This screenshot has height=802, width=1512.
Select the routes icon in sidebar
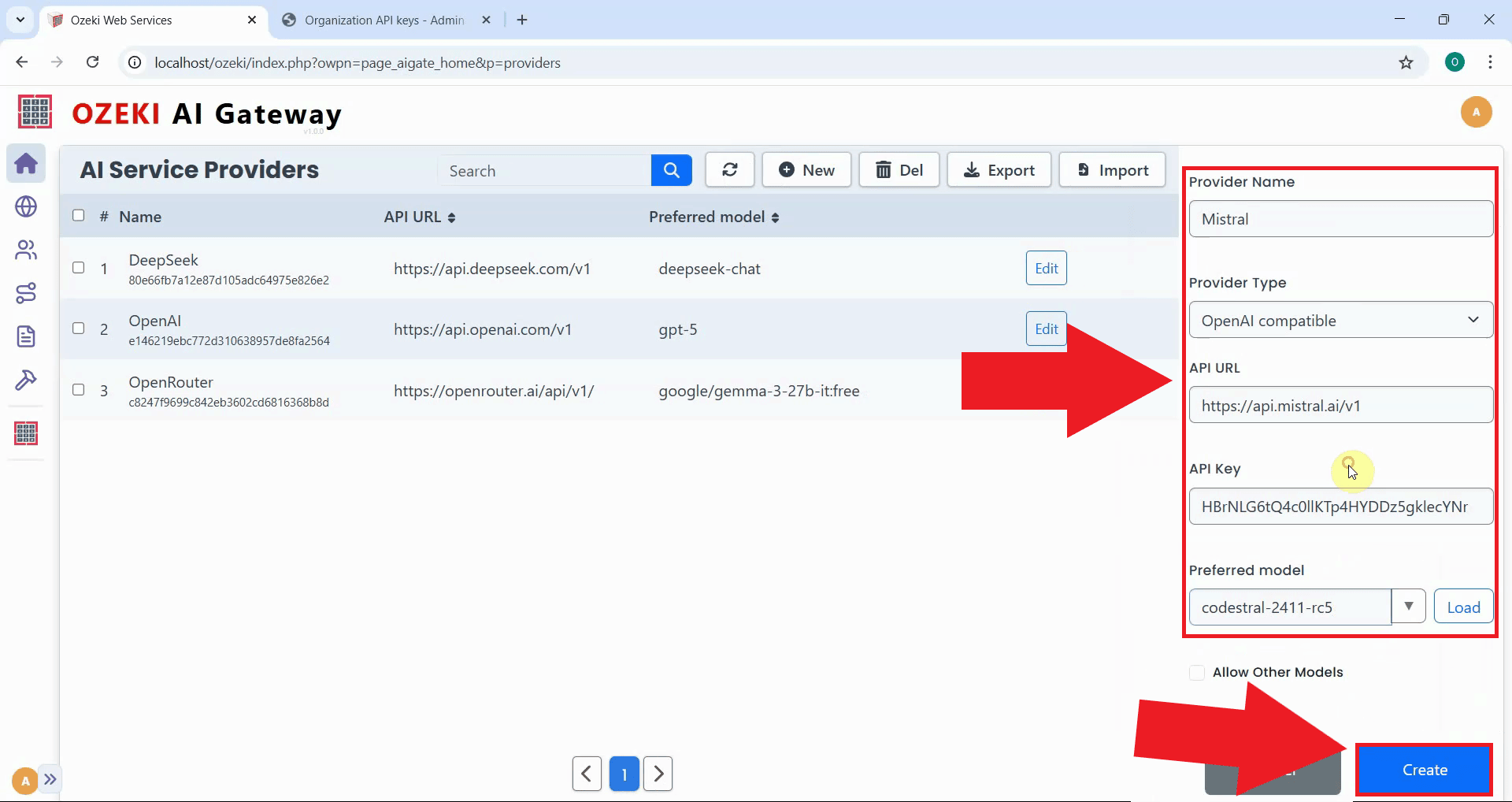(26, 294)
